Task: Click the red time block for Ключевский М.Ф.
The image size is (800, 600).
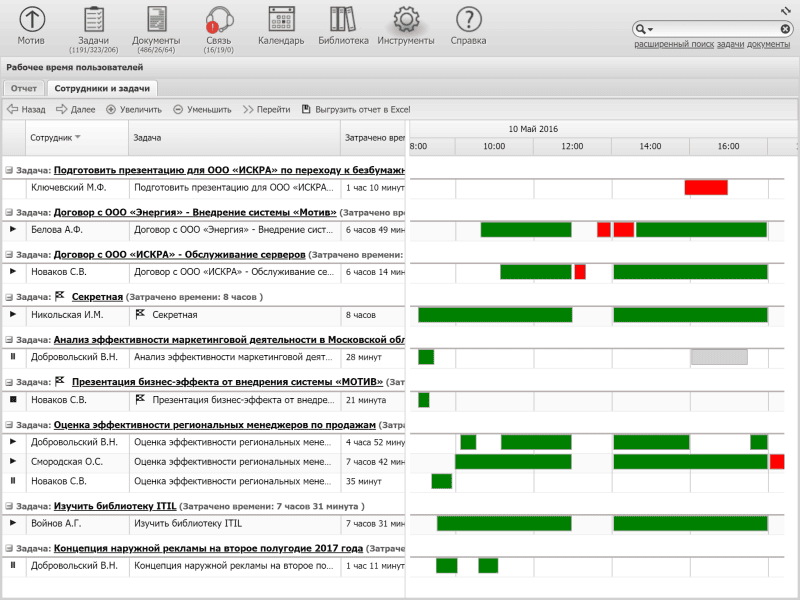Action: 706,187
